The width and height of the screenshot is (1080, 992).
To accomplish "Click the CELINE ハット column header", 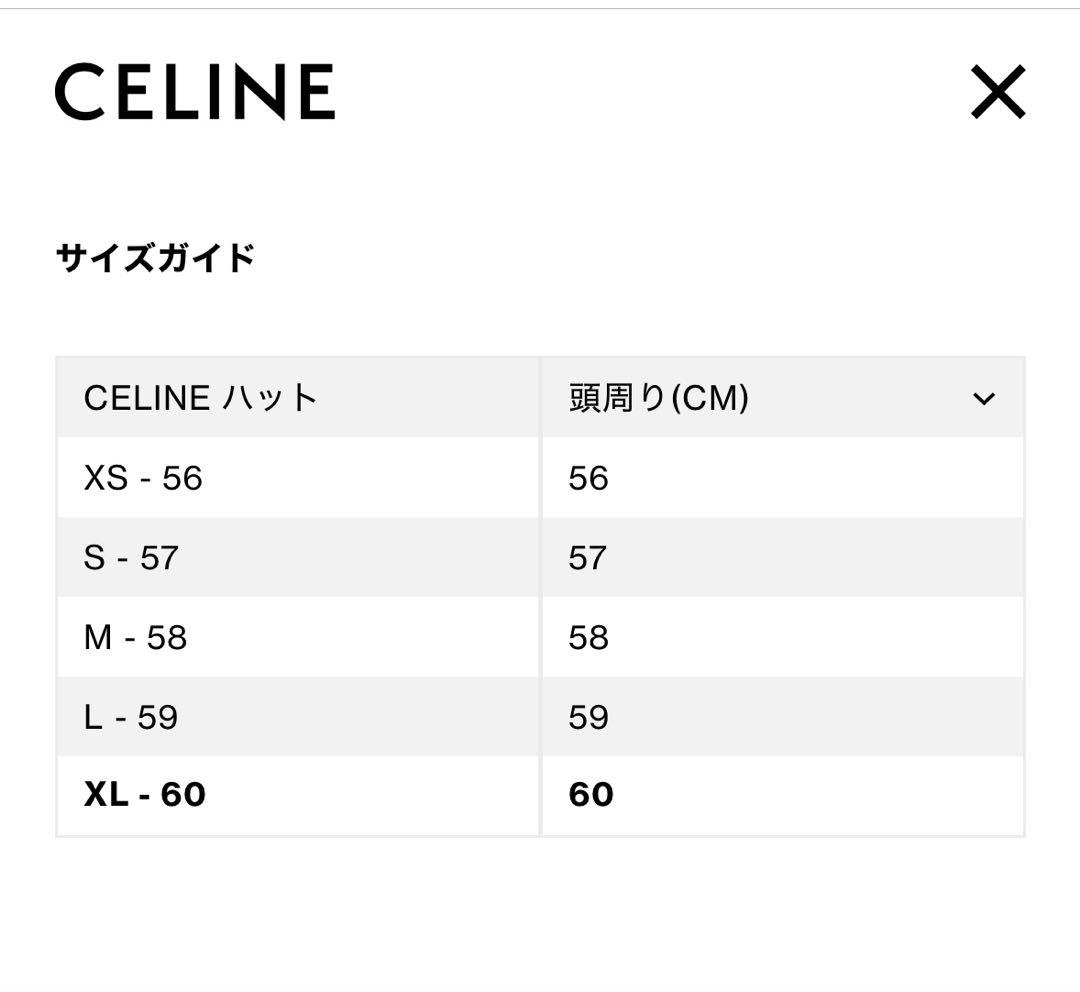I will (x=199, y=397).
